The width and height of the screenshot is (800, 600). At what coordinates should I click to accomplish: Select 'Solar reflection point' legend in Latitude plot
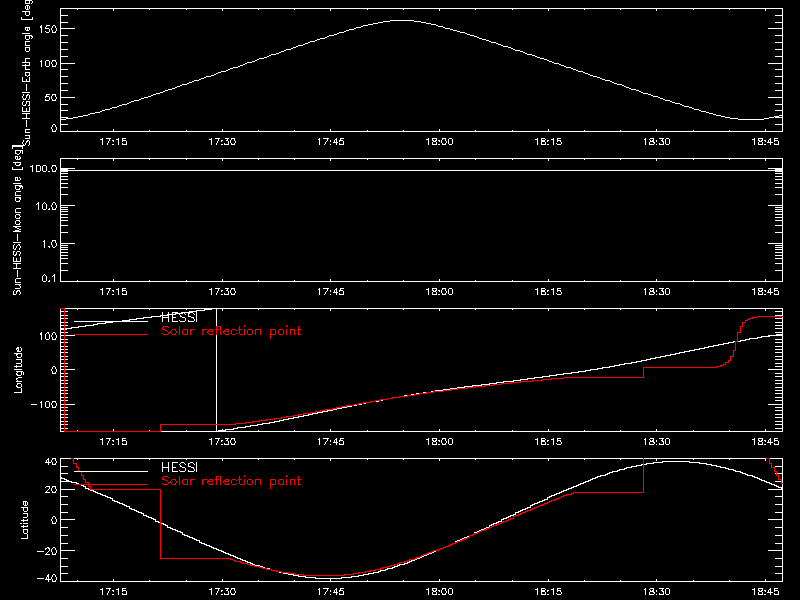point(231,481)
